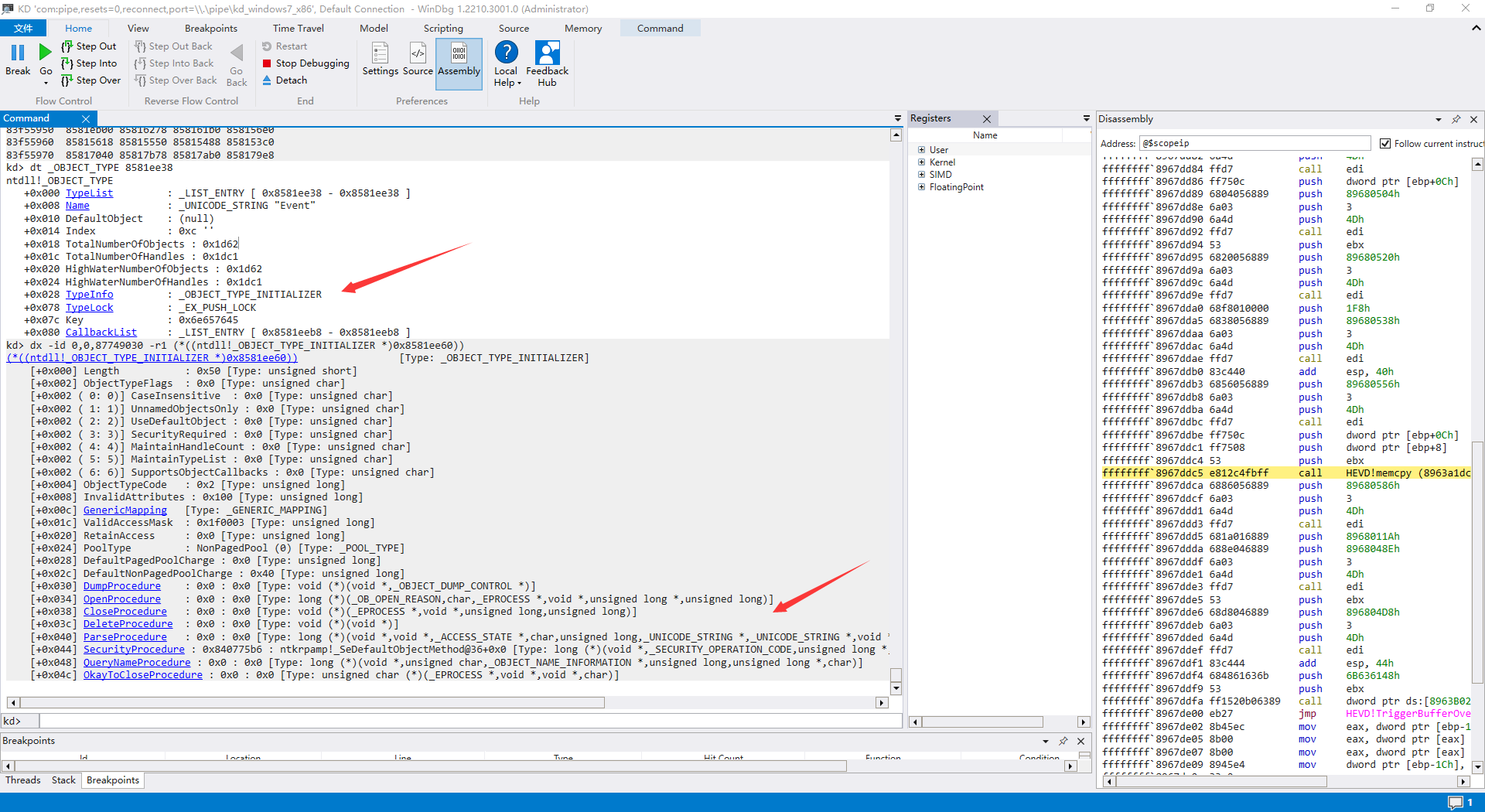
Task: Switch to the Stack bottom tab
Action: click(x=63, y=780)
